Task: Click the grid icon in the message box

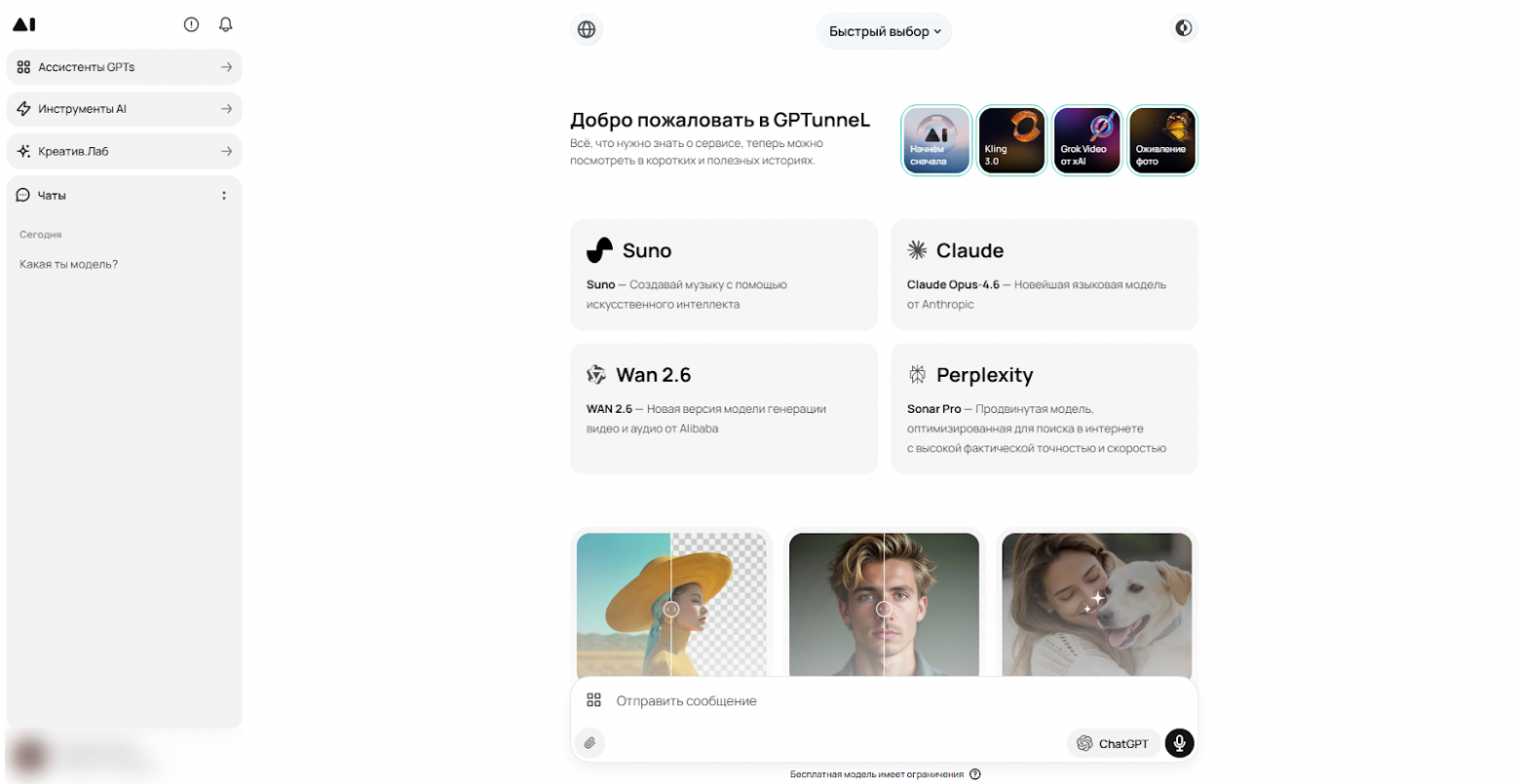Action: tap(593, 699)
